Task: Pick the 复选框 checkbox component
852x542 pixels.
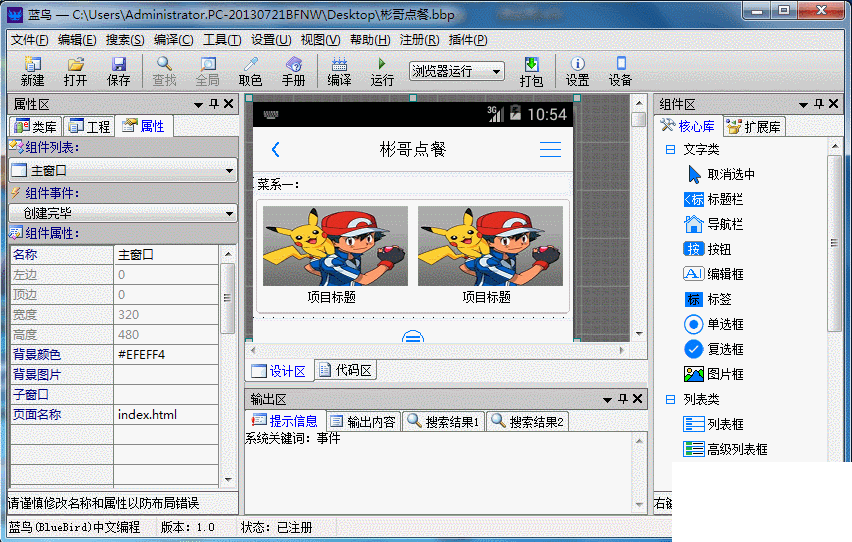Action: tap(713, 349)
